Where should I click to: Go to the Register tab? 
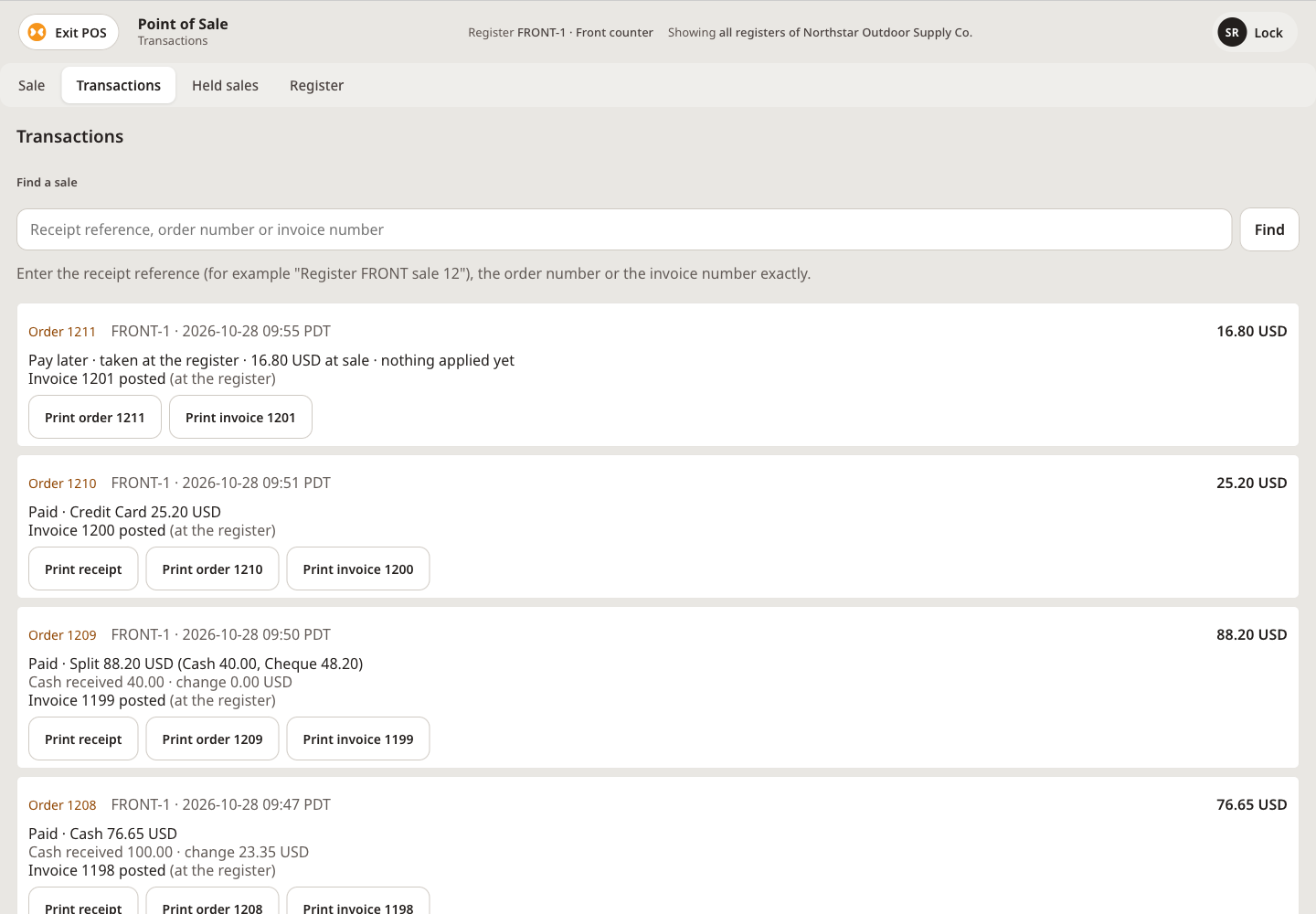pyautogui.click(x=316, y=85)
